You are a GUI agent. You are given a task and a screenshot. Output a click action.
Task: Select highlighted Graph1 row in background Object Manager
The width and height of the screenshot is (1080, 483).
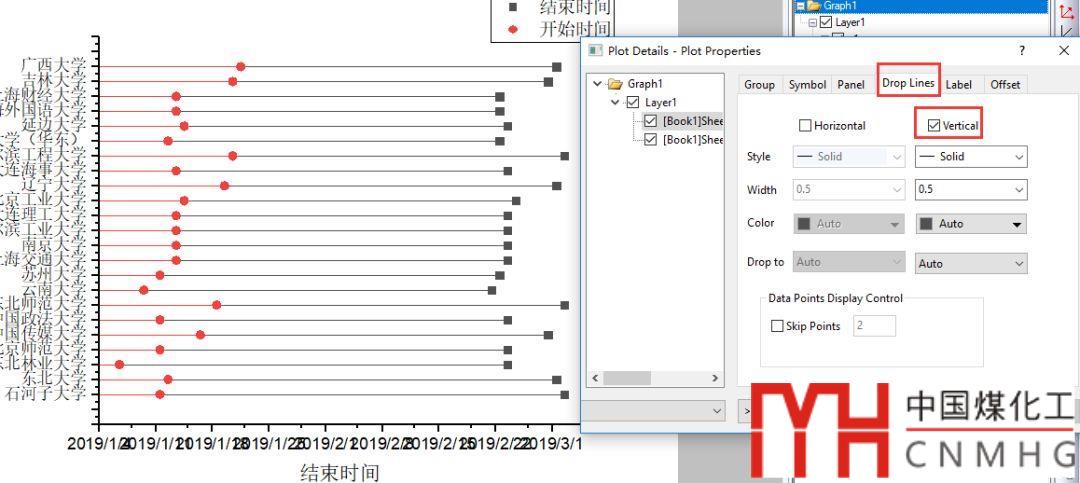[x=921, y=6]
